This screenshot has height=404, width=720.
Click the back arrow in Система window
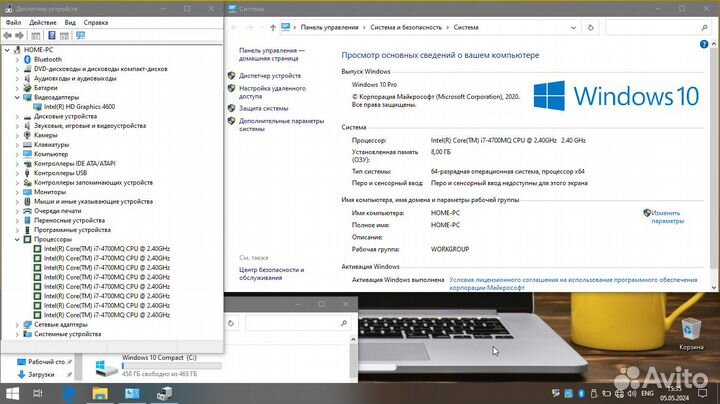(x=234, y=28)
